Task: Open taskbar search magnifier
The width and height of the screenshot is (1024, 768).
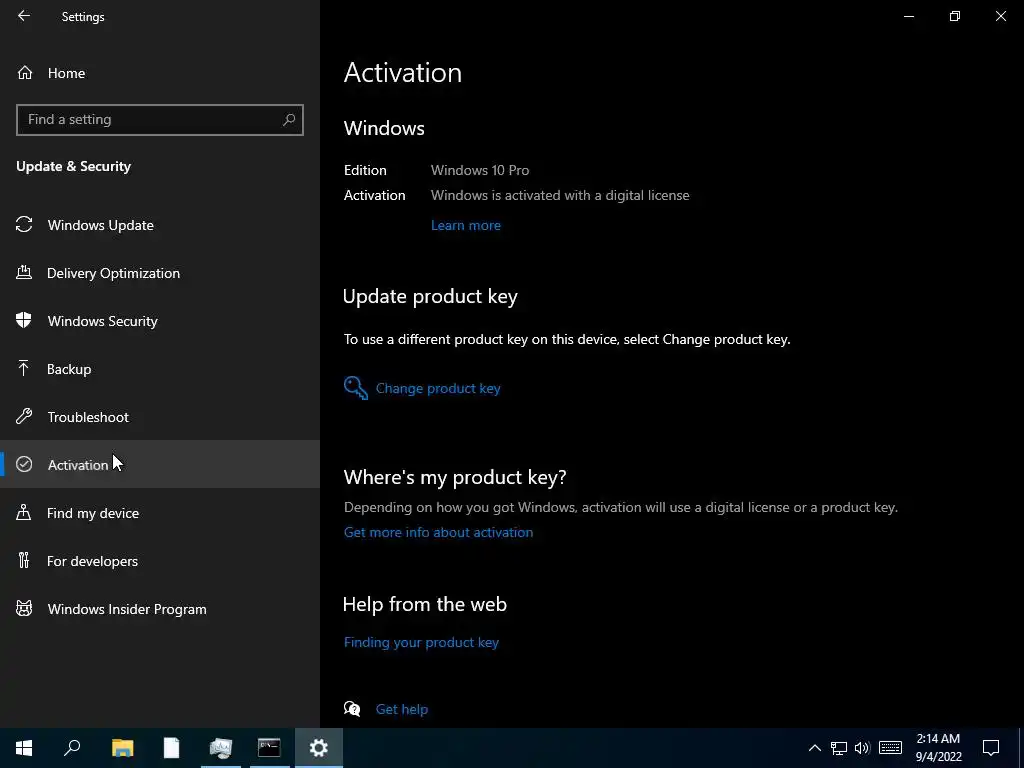Action: (x=72, y=748)
